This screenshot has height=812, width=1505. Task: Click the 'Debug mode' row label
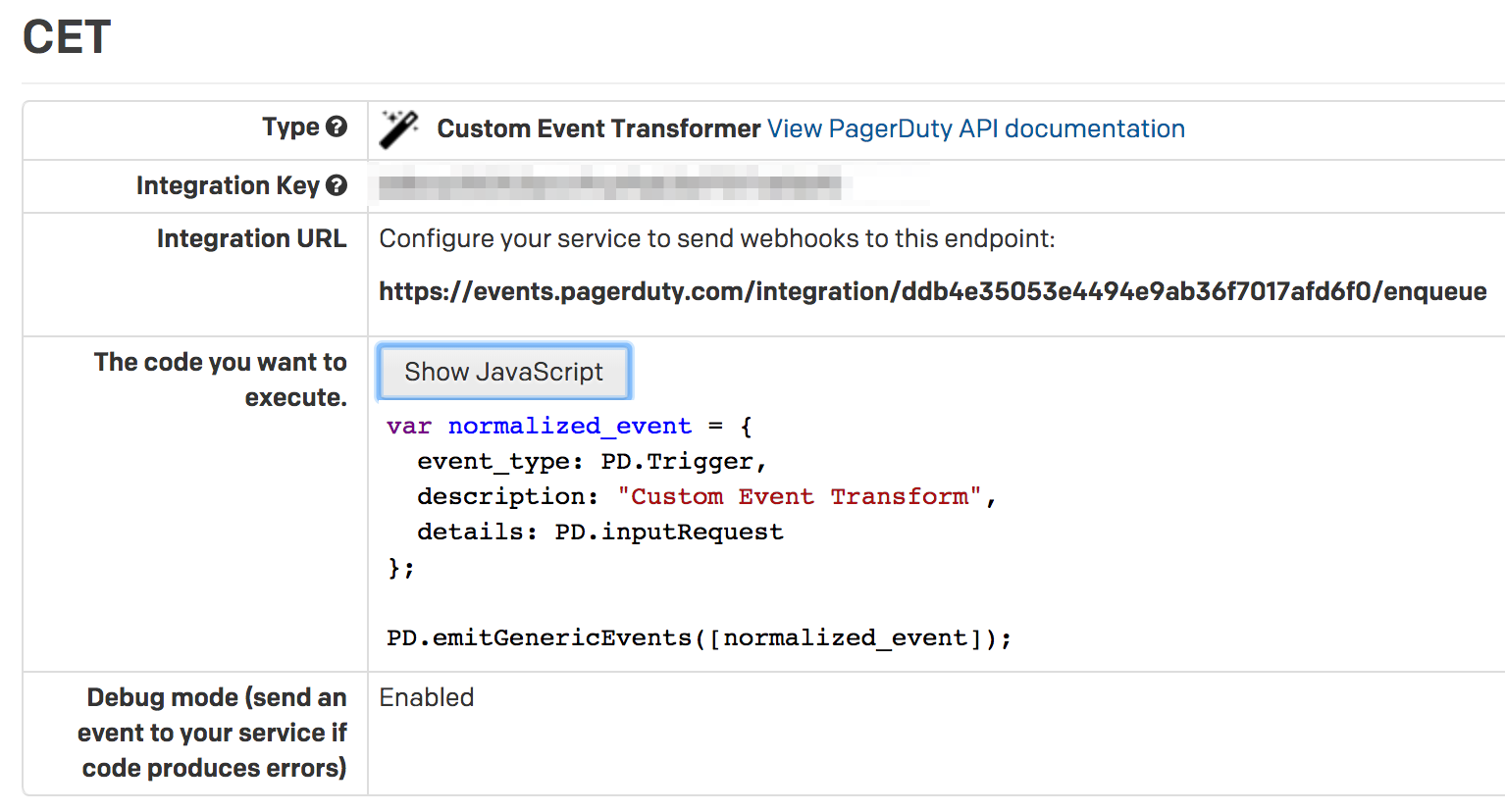tap(213, 733)
